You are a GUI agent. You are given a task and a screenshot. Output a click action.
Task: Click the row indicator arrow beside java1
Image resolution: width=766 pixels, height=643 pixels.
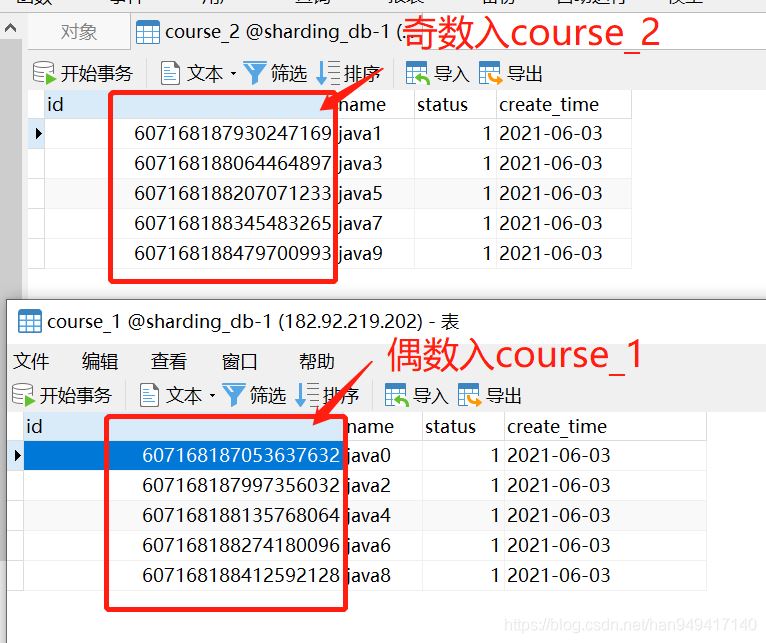coord(38,133)
